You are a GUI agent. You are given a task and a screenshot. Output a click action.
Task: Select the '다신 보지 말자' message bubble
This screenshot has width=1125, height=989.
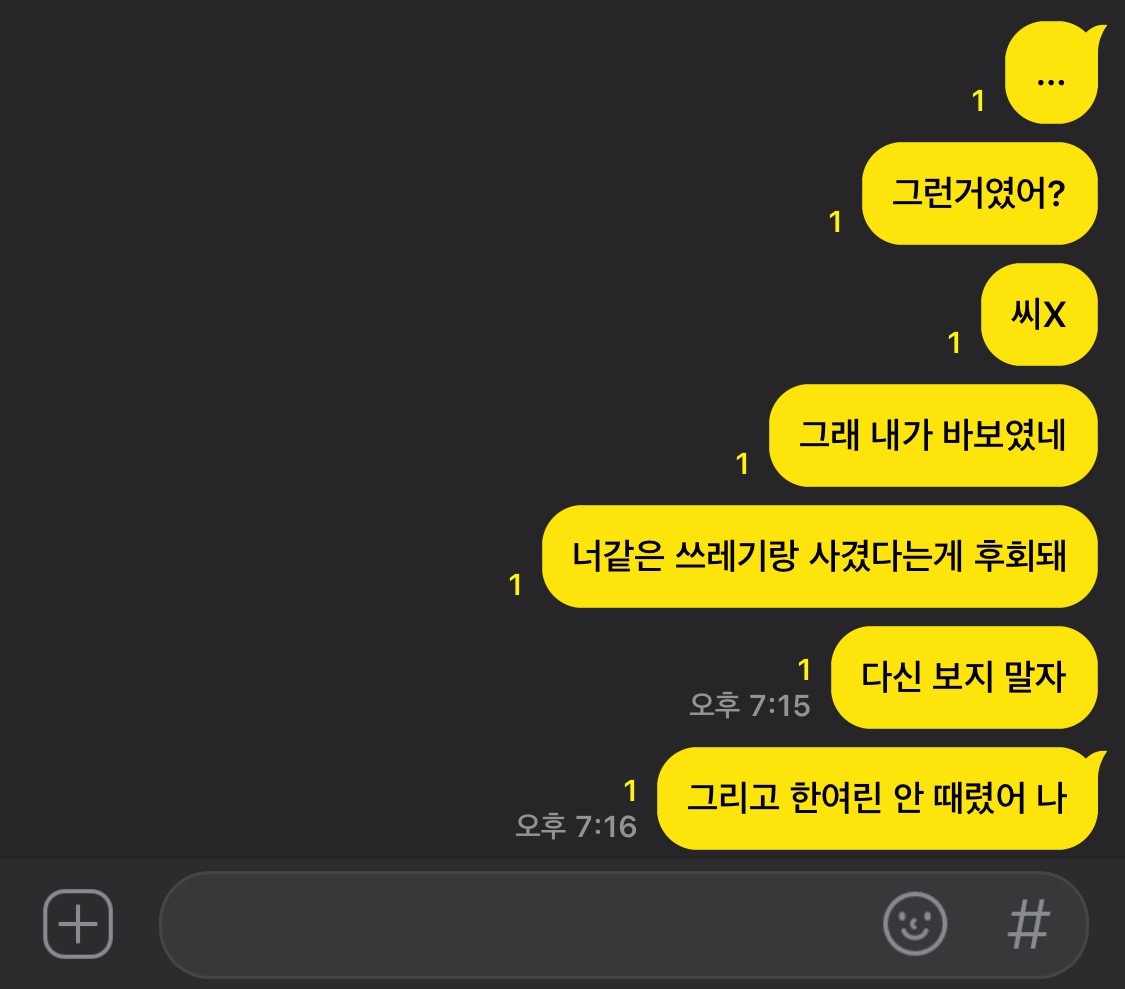click(x=964, y=678)
